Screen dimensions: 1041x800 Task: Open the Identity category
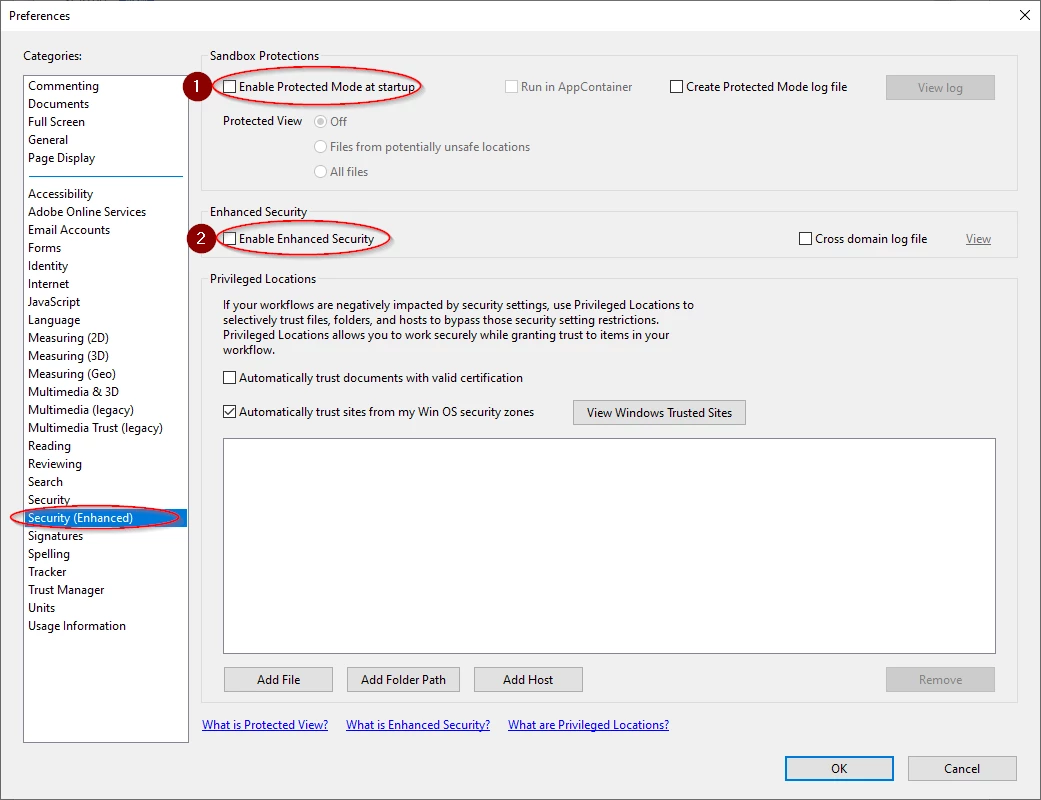pos(48,266)
